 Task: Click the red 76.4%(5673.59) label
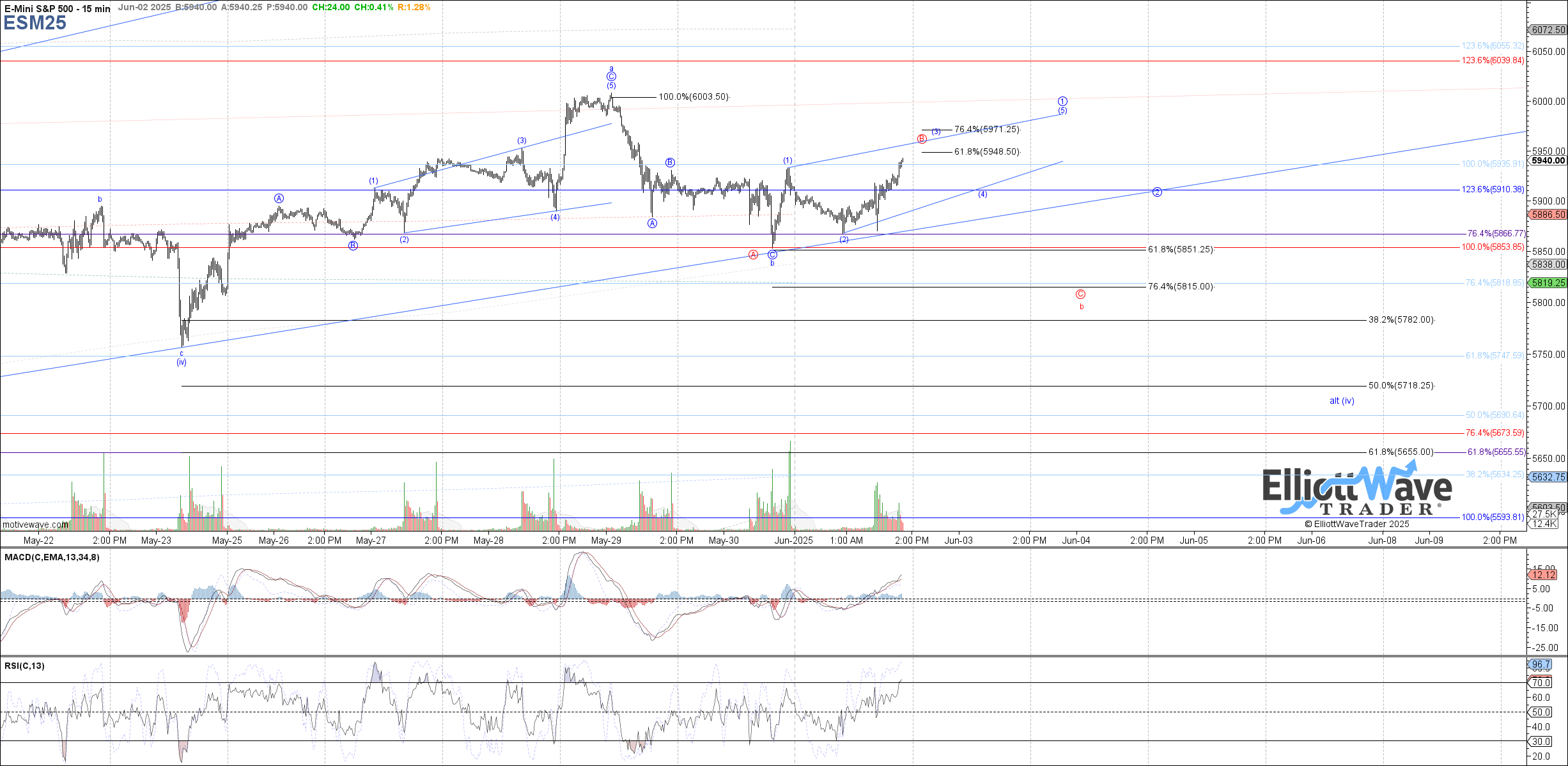1495,433
